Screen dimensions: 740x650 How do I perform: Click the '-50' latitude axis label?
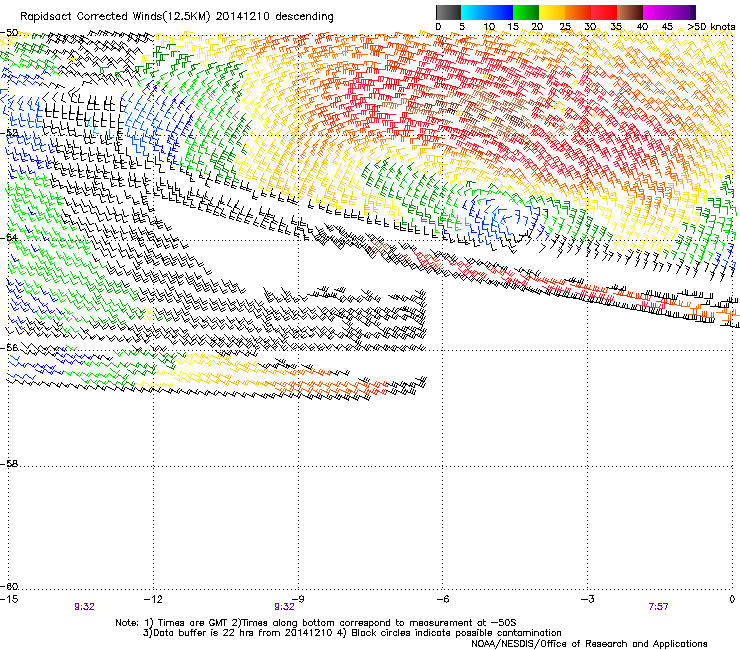point(9,33)
